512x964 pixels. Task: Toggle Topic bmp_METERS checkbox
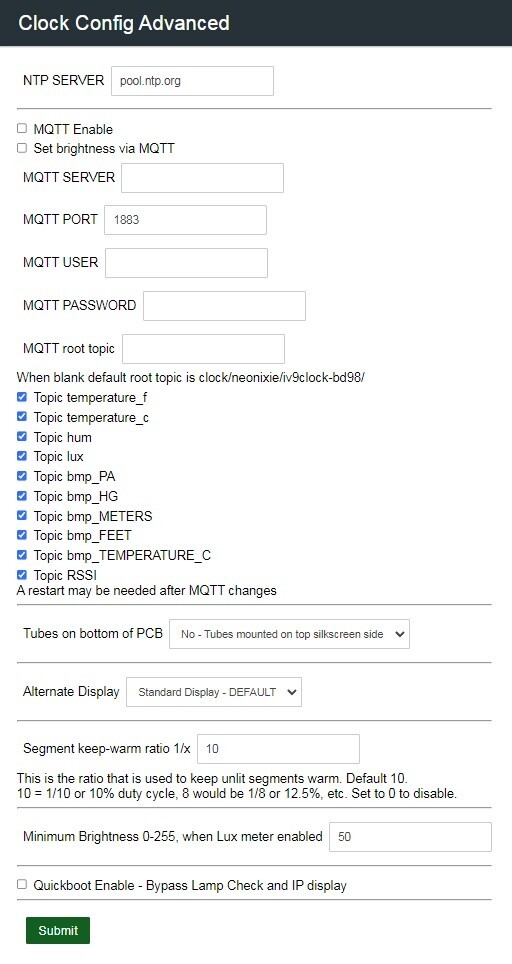pos(22,515)
